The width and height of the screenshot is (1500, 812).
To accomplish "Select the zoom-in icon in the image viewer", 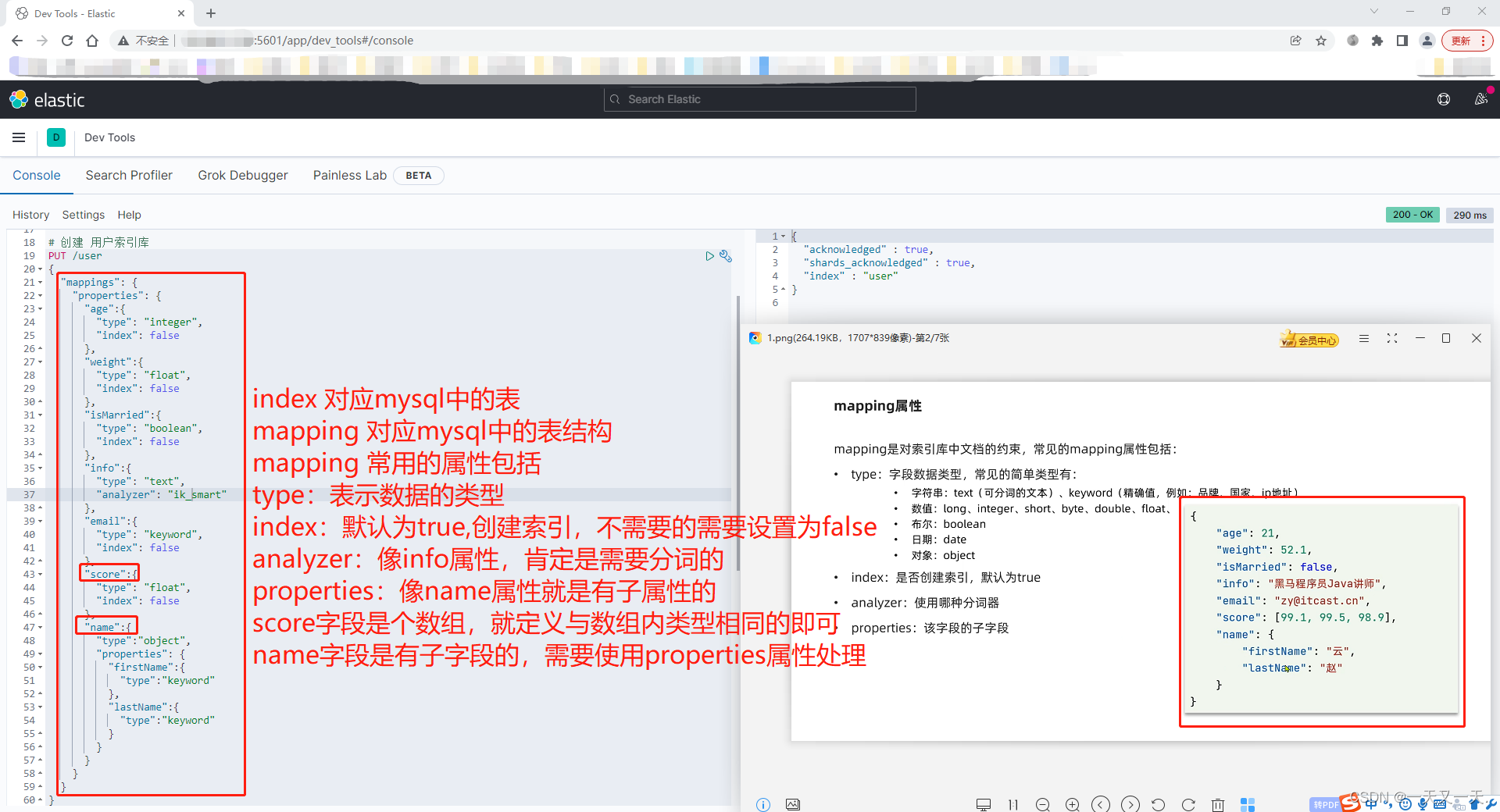I will pyautogui.click(x=1072, y=804).
